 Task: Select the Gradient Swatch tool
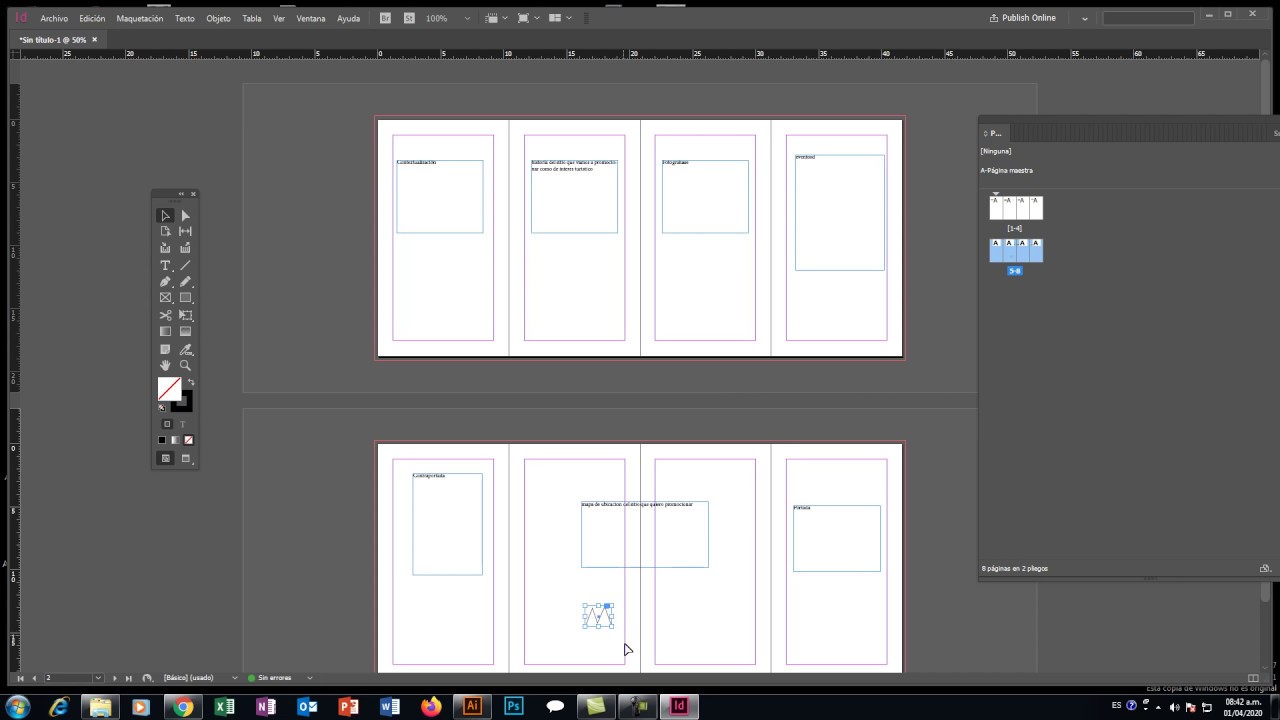165,332
